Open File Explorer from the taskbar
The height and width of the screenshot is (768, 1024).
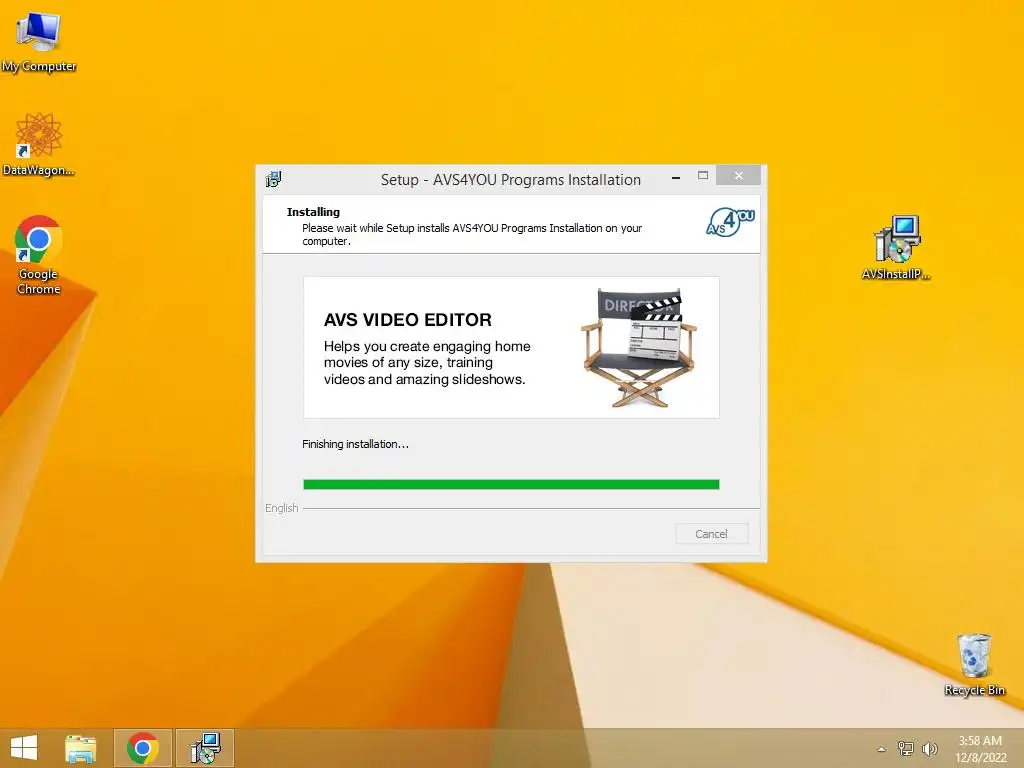pos(81,748)
